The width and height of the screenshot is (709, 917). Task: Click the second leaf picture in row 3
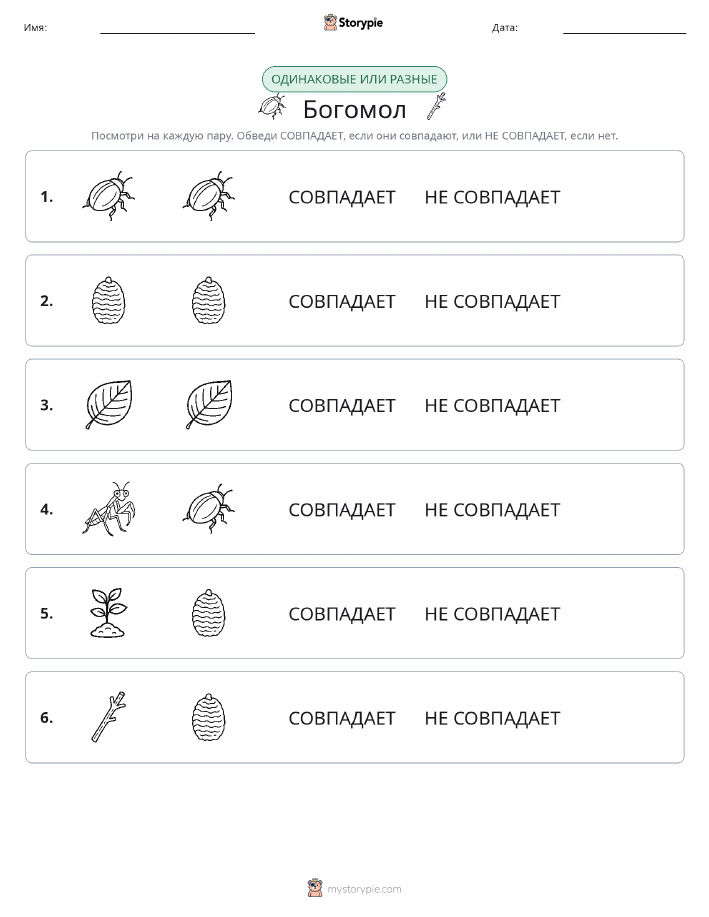pos(209,405)
